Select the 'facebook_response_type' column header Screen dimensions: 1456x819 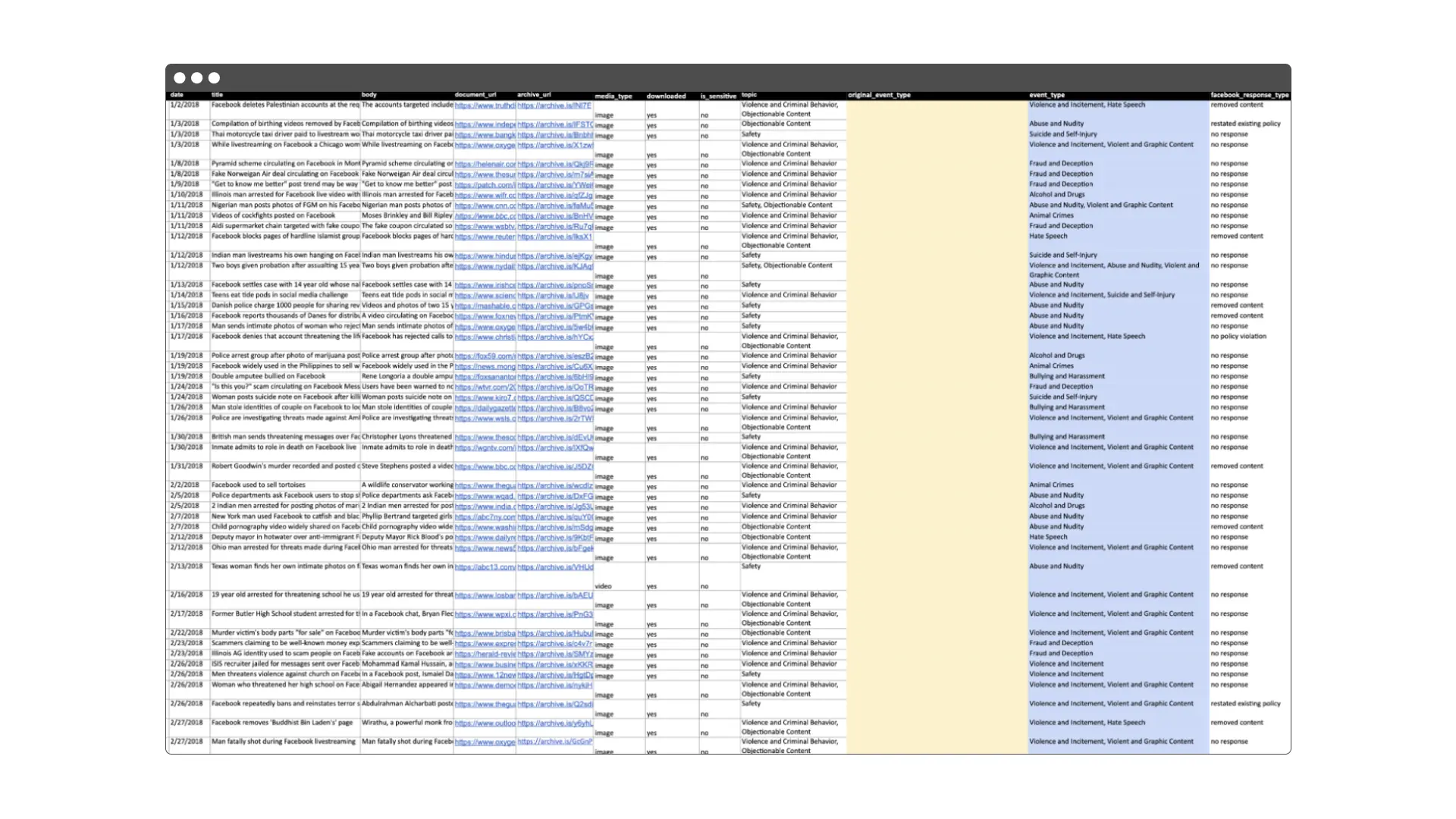point(1249,95)
